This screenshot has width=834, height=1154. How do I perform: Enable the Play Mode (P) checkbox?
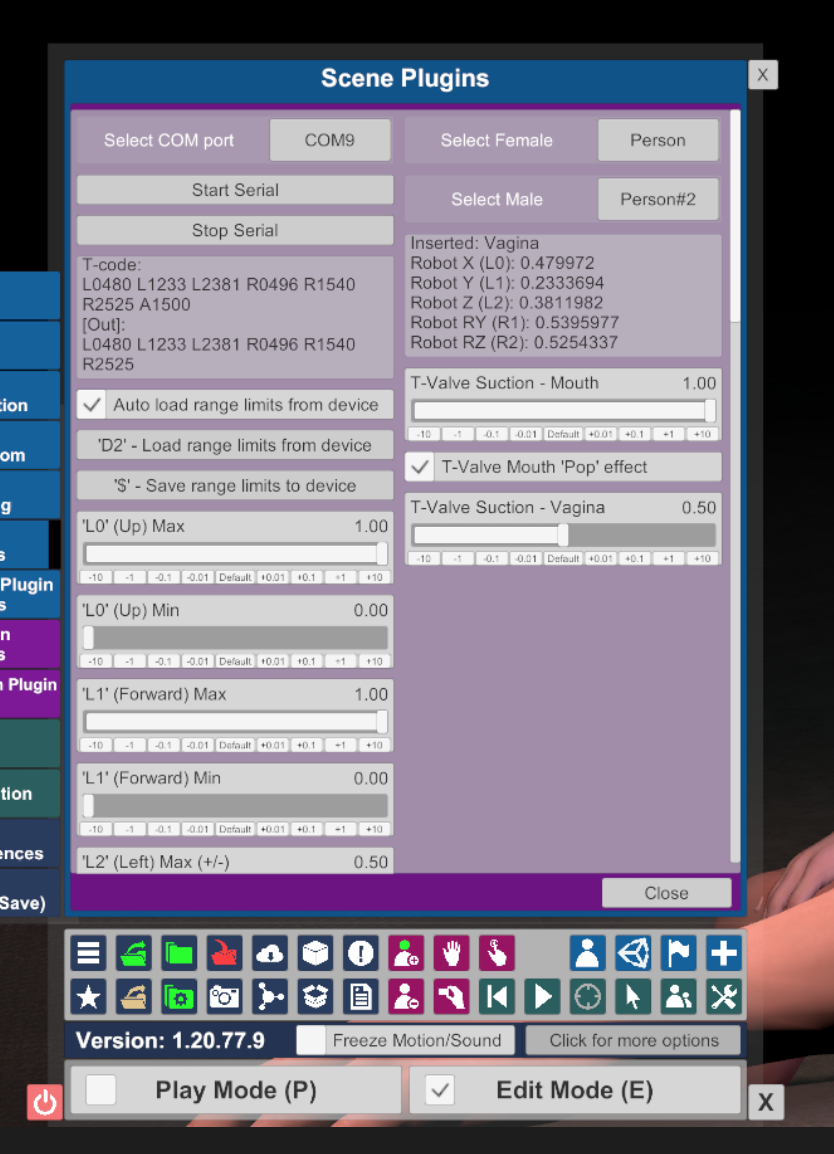(x=101, y=1090)
